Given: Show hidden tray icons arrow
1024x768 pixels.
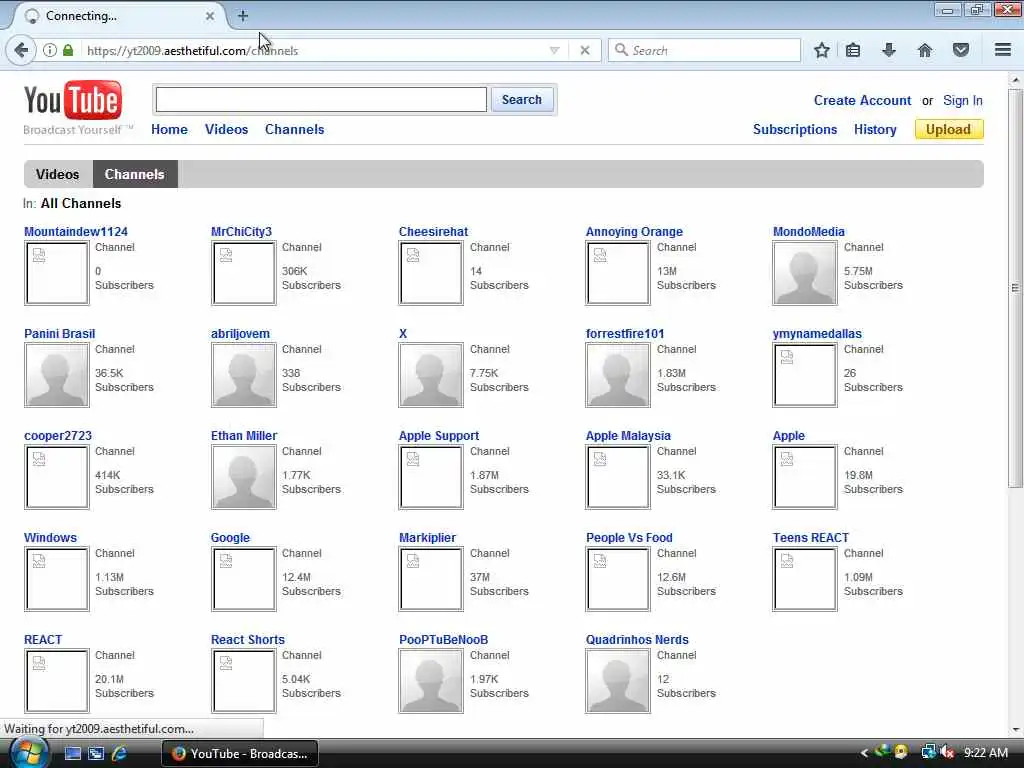Looking at the screenshot, I should click(864, 753).
